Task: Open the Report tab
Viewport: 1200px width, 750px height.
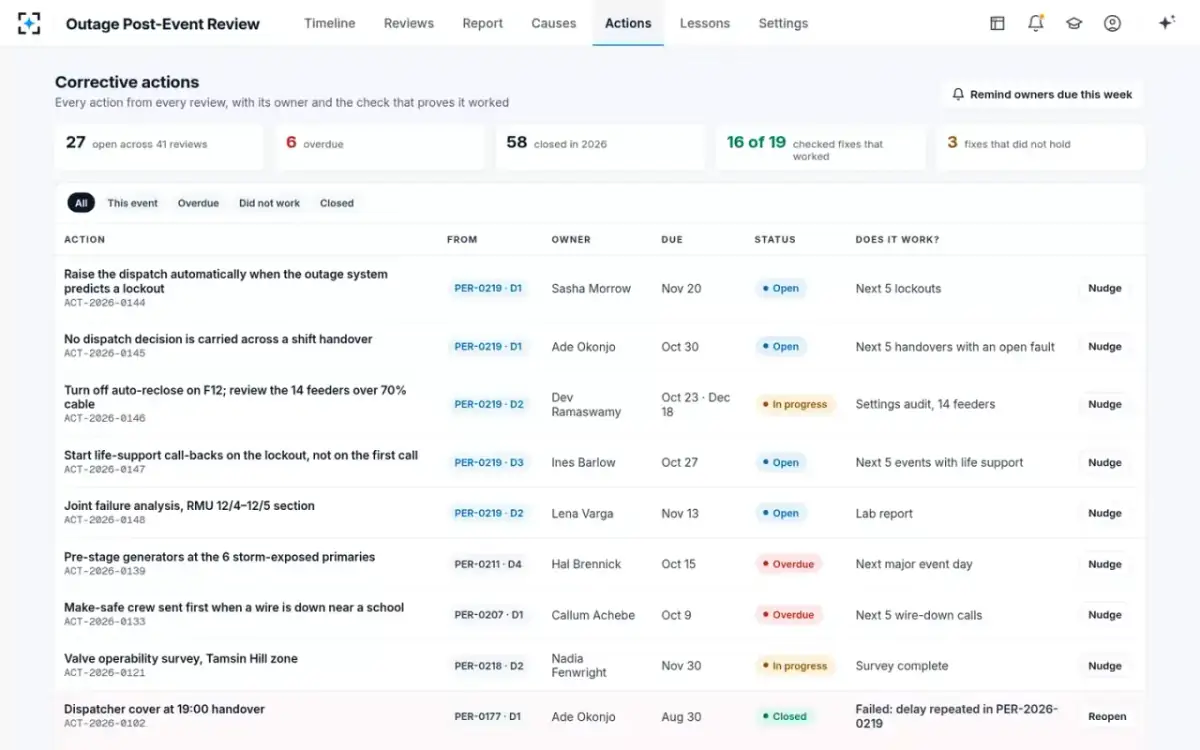Action: tap(483, 23)
